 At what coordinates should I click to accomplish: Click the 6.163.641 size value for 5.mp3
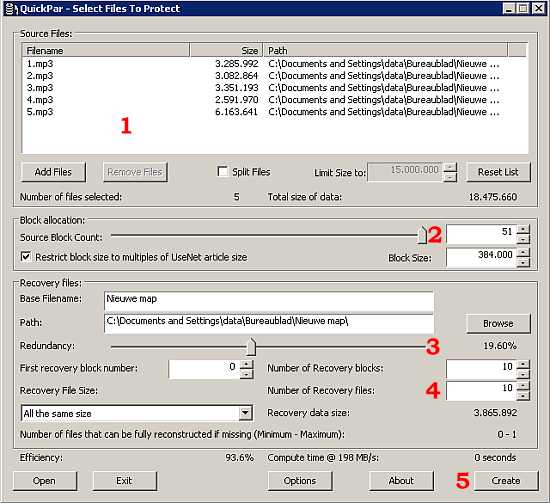(x=237, y=112)
